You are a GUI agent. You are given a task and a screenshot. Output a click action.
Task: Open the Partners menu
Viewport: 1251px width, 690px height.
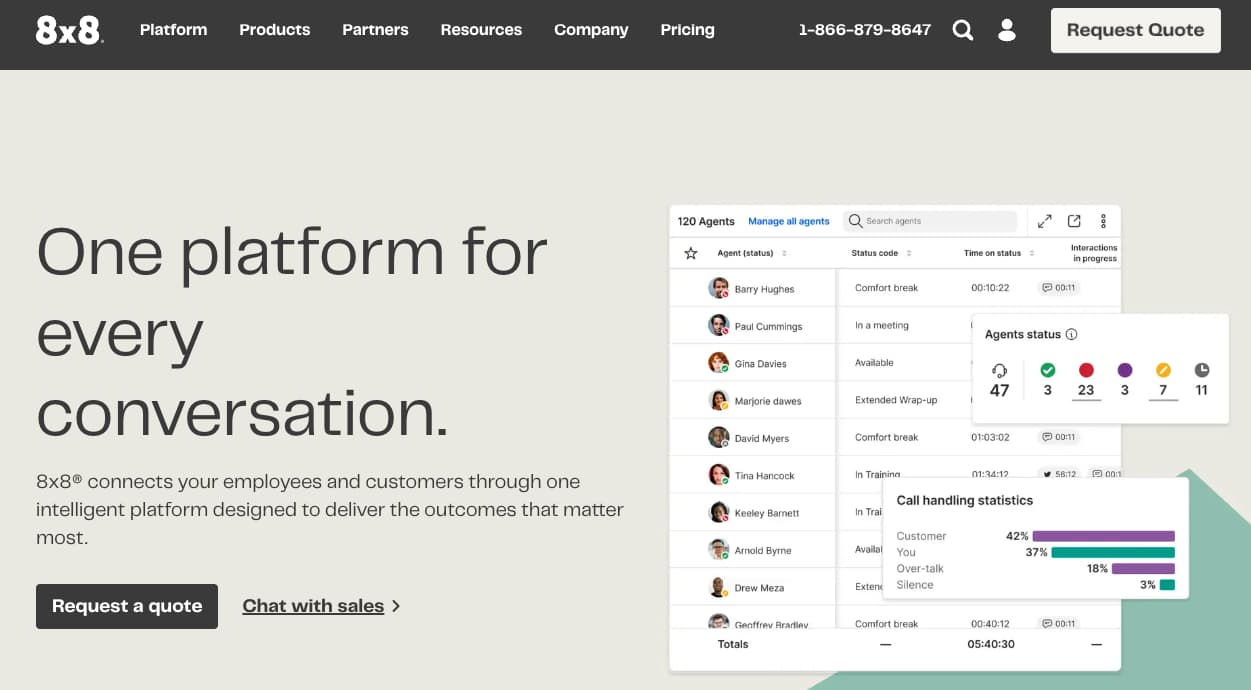[375, 30]
